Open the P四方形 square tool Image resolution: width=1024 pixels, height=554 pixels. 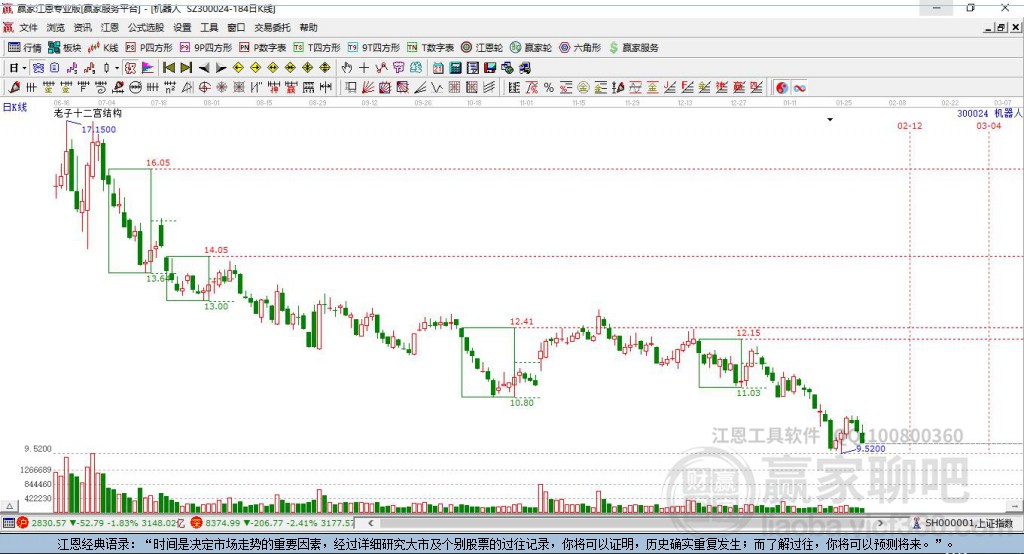point(148,48)
